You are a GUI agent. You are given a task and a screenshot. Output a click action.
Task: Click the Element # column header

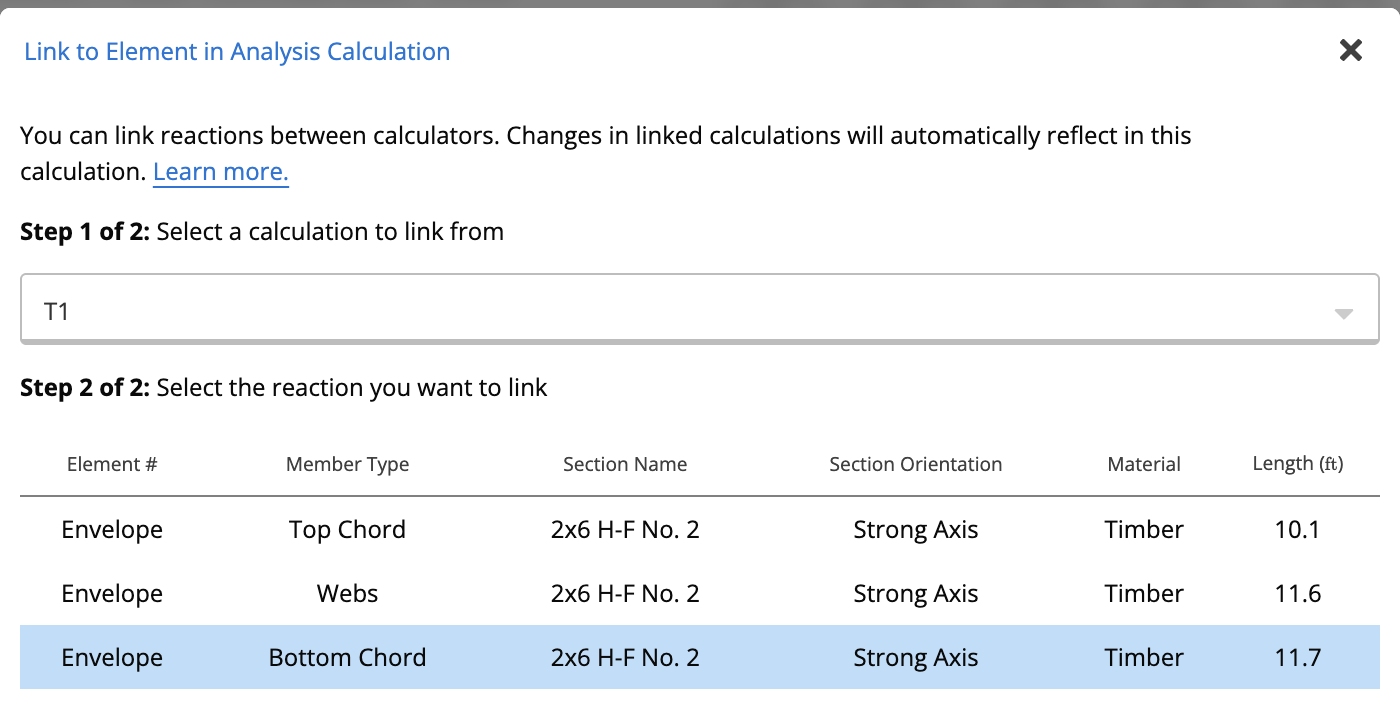coord(112,464)
